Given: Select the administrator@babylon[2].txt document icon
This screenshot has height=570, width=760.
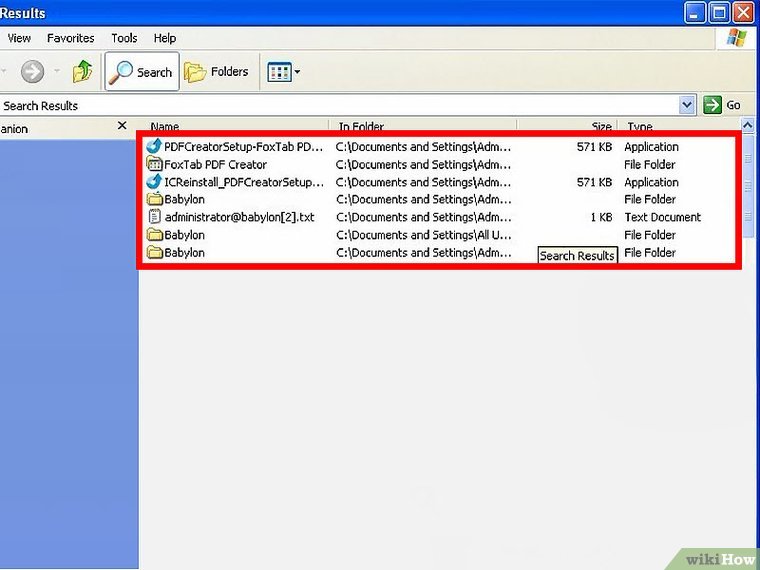Looking at the screenshot, I should [154, 217].
